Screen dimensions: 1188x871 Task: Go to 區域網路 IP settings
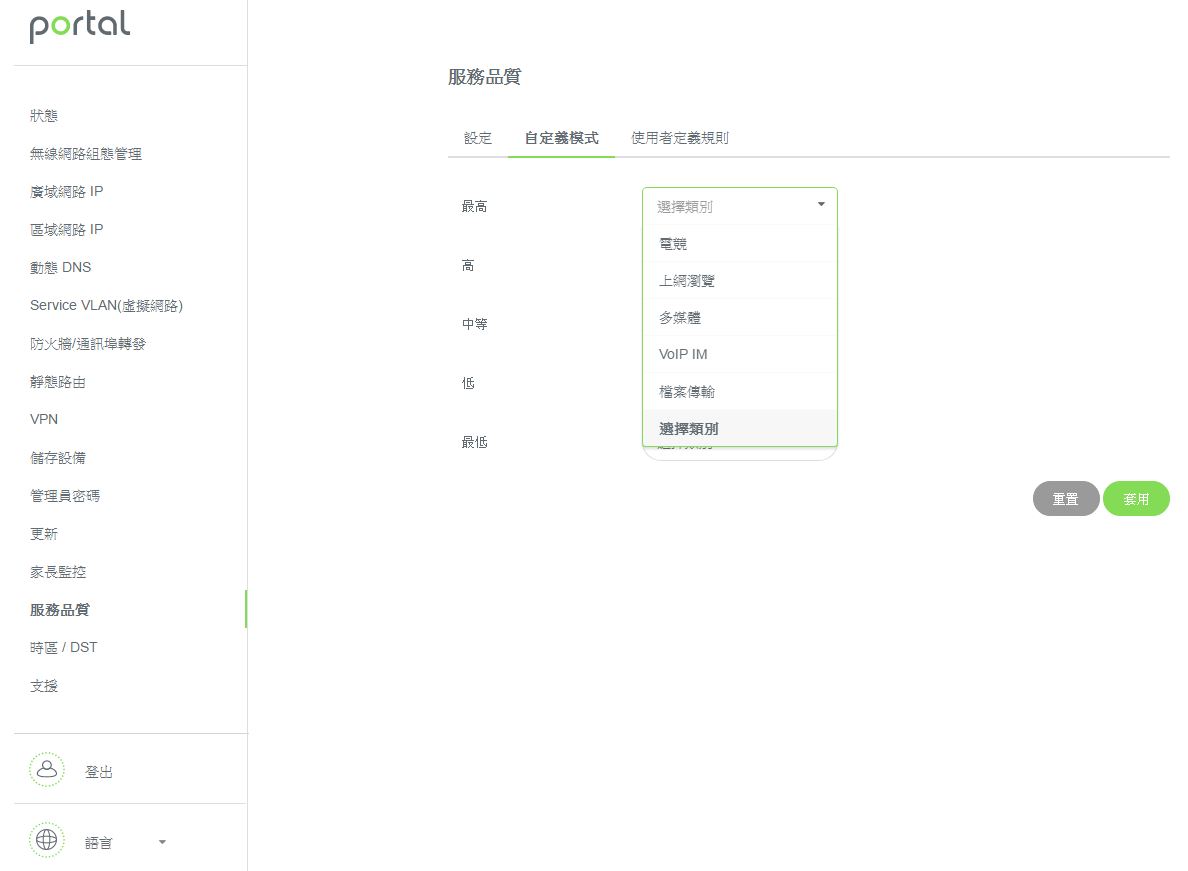coord(67,229)
